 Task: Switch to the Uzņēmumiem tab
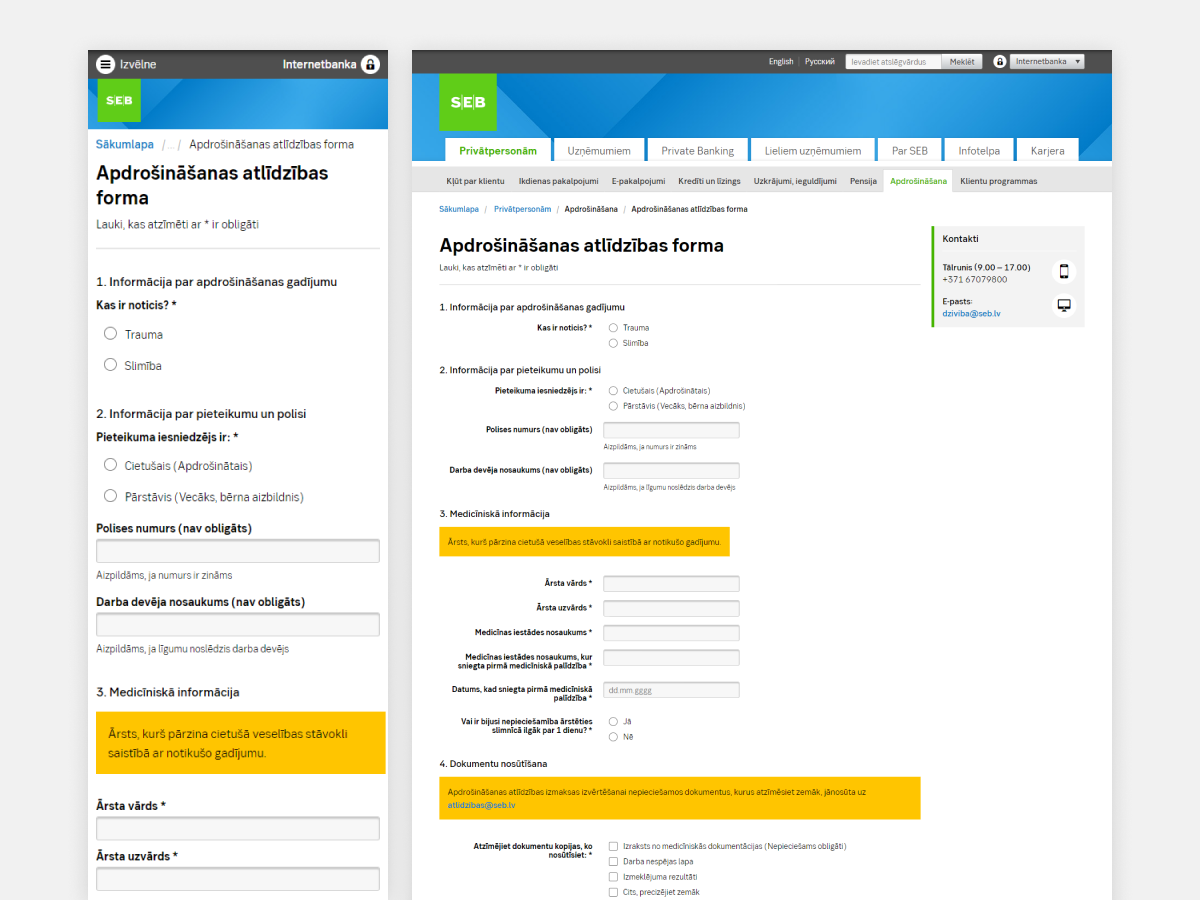pyautogui.click(x=599, y=151)
